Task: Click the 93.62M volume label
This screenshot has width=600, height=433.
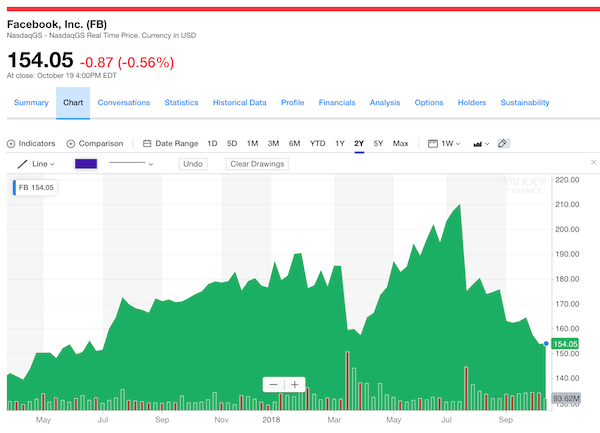Action: pos(566,399)
